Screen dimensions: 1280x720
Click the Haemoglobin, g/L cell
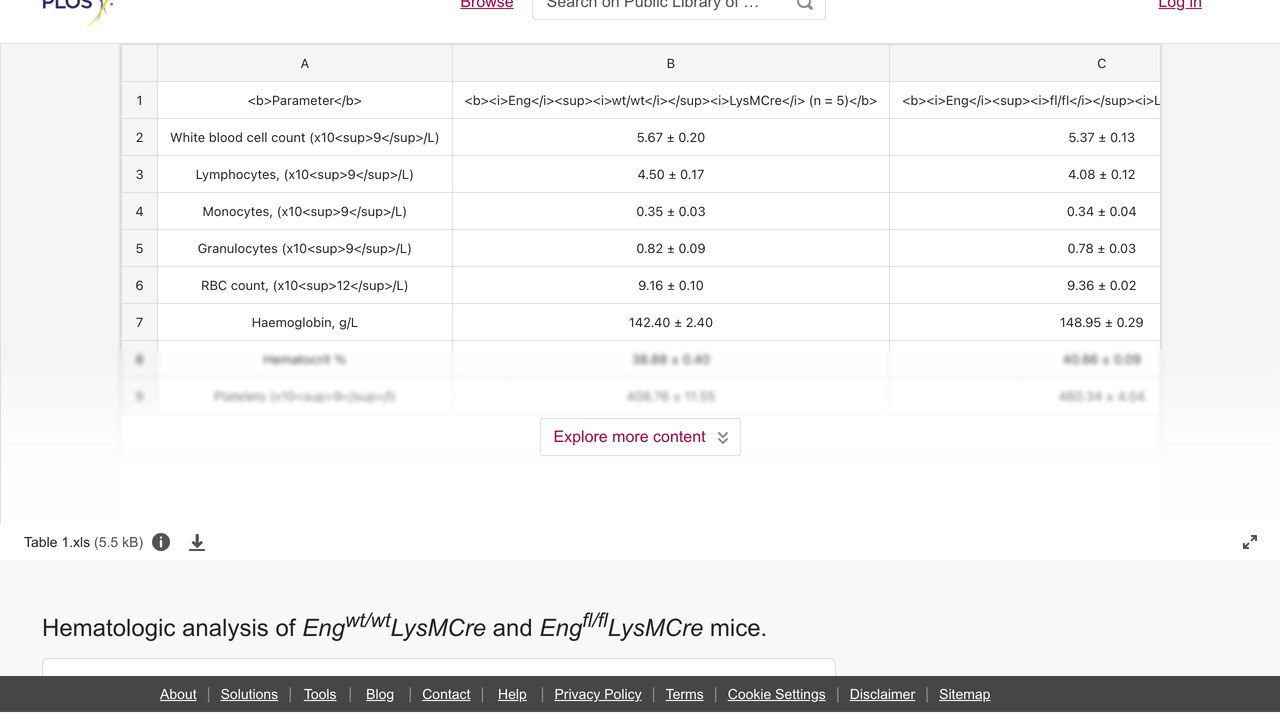(305, 322)
